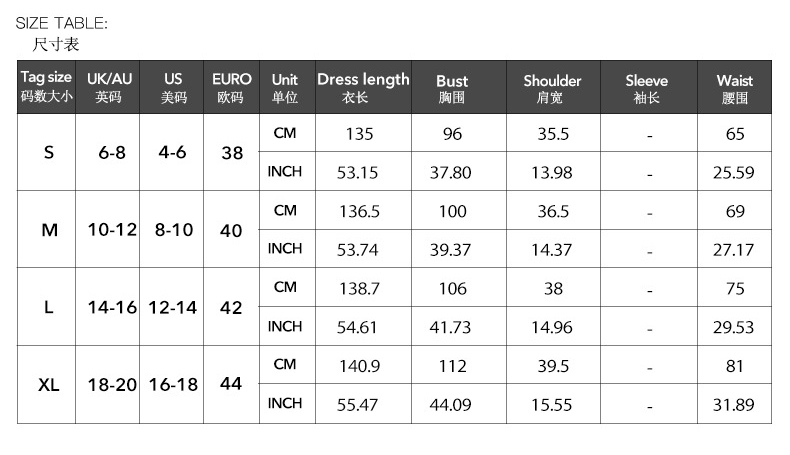Click the 135 dress length value
The height and width of the screenshot is (455, 790).
coord(359,134)
